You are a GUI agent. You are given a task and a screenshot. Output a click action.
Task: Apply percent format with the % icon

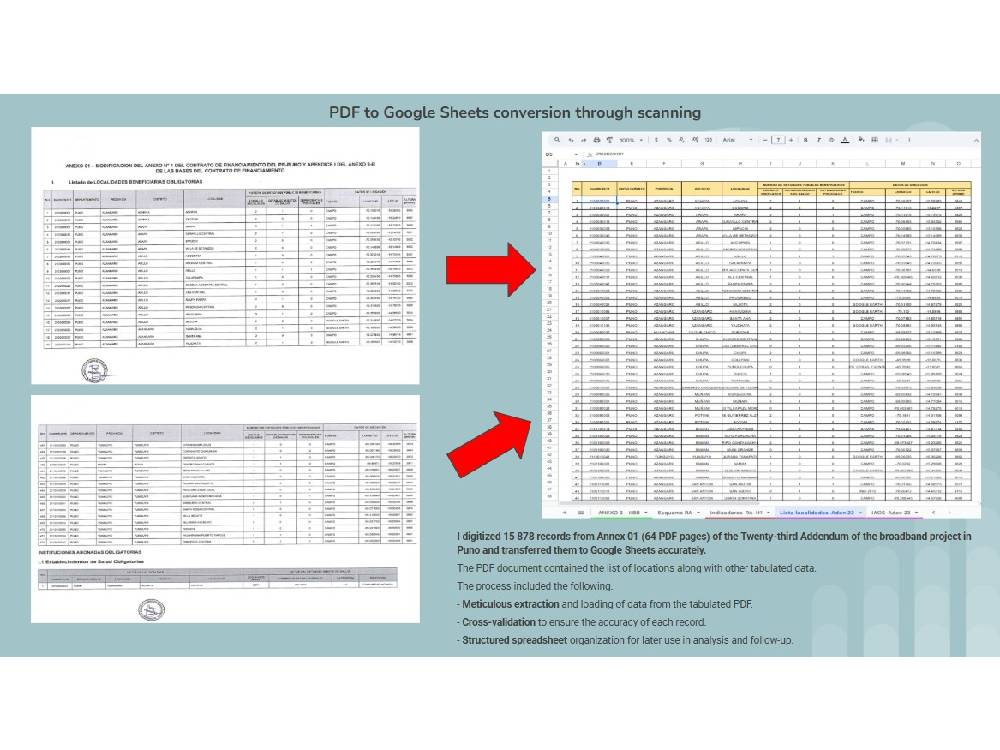[x=669, y=140]
